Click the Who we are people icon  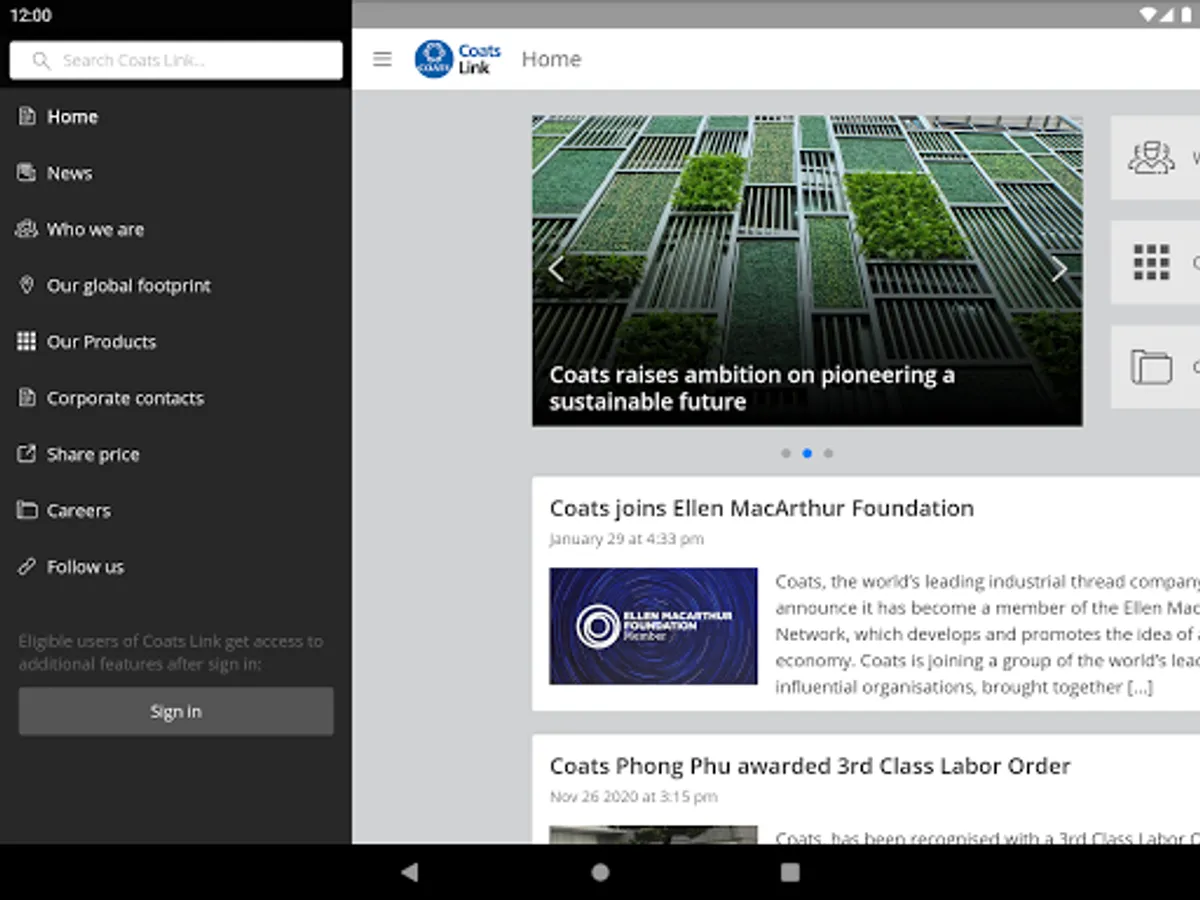click(27, 229)
